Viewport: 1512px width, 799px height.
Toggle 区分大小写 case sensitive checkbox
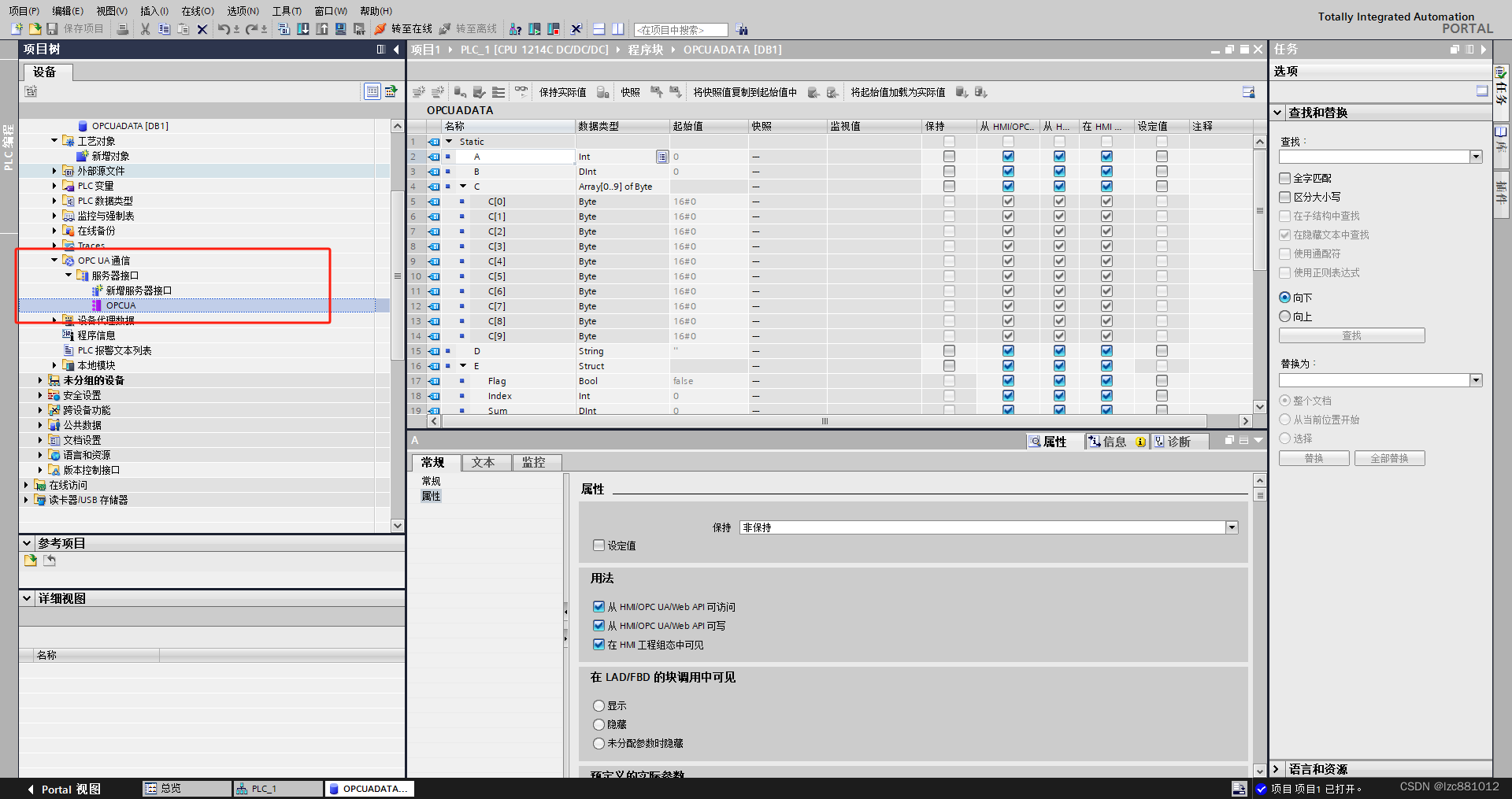1285,198
